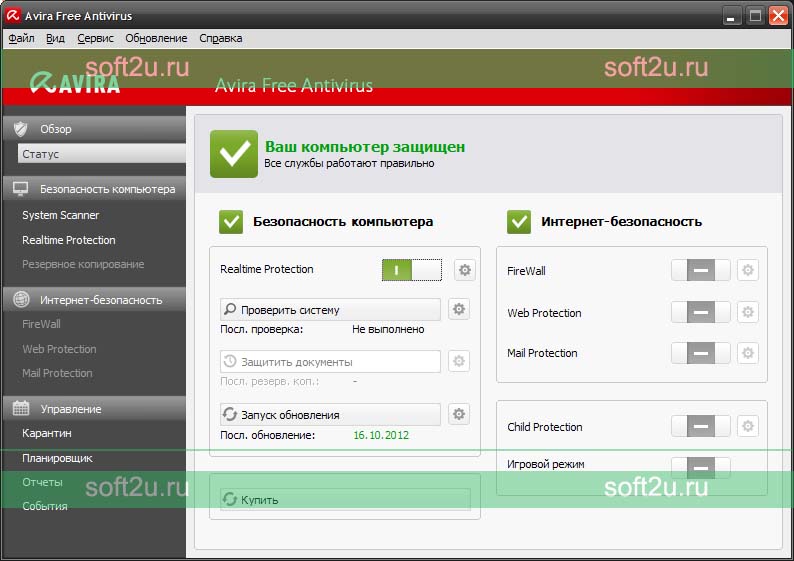Image resolution: width=794 pixels, height=561 pixels.
Task: Open the Справка menu
Action: [x=220, y=38]
